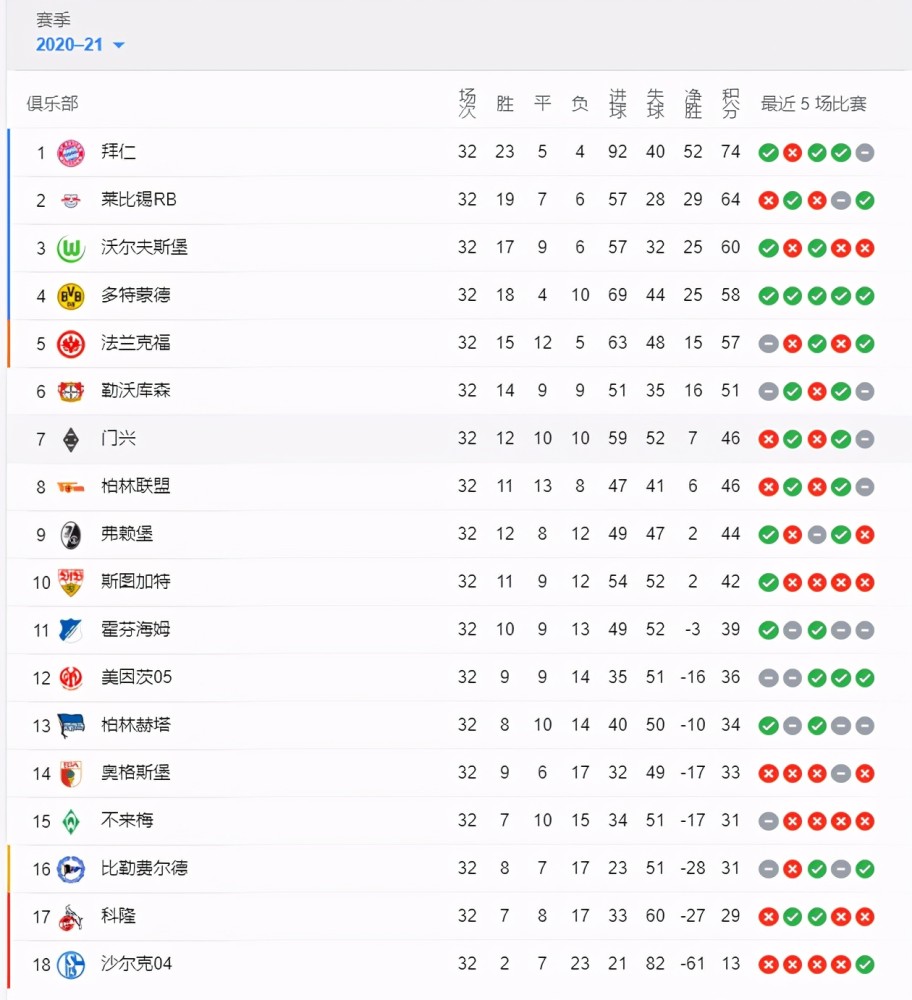Open the 沙尔克04 team link
The height and width of the screenshot is (1000, 912).
136,964
